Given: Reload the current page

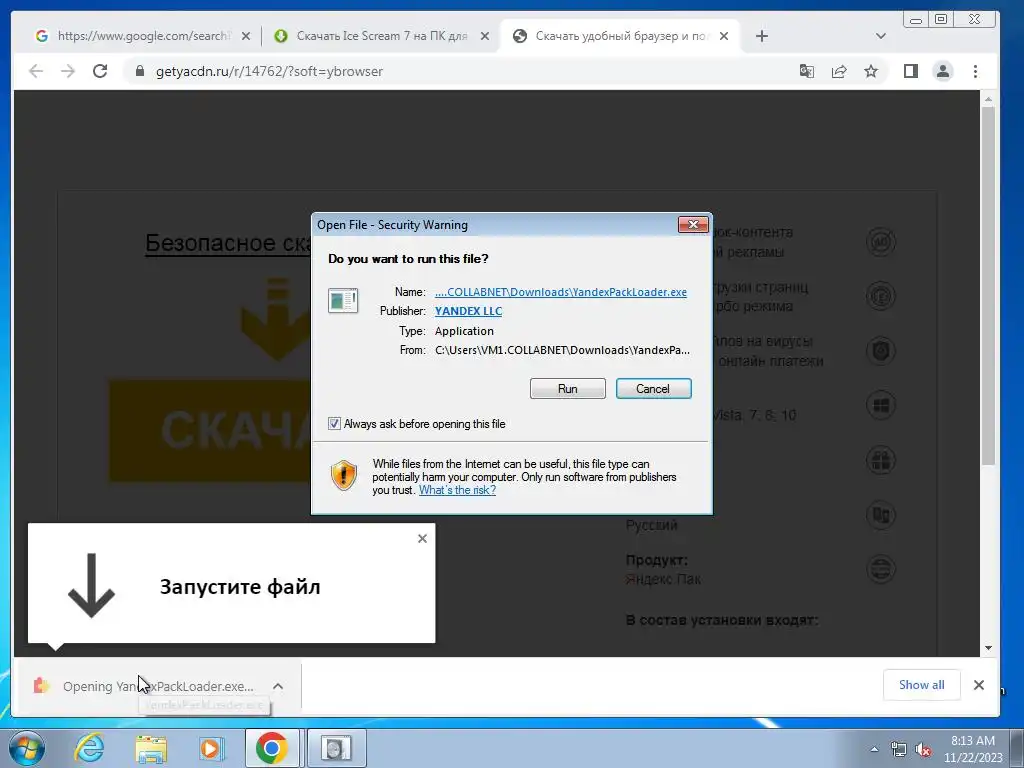Looking at the screenshot, I should 100,71.
